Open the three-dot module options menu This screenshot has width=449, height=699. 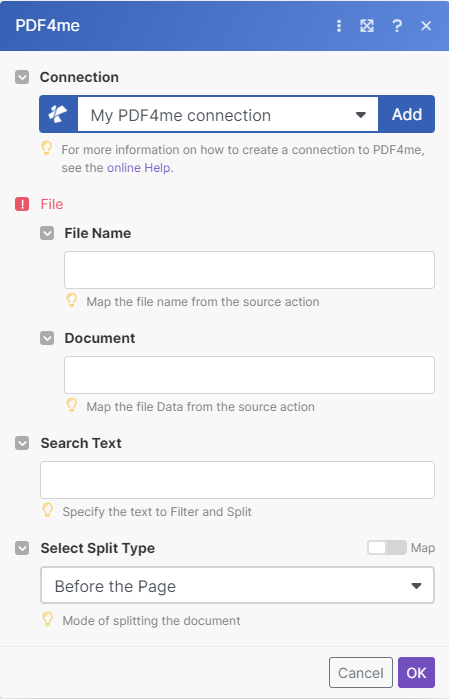click(339, 26)
